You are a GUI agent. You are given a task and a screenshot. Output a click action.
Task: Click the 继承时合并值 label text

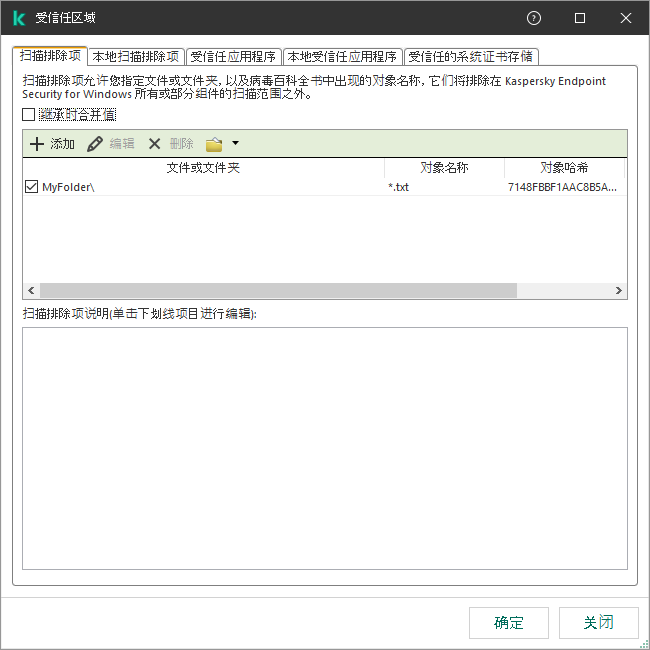click(77, 114)
